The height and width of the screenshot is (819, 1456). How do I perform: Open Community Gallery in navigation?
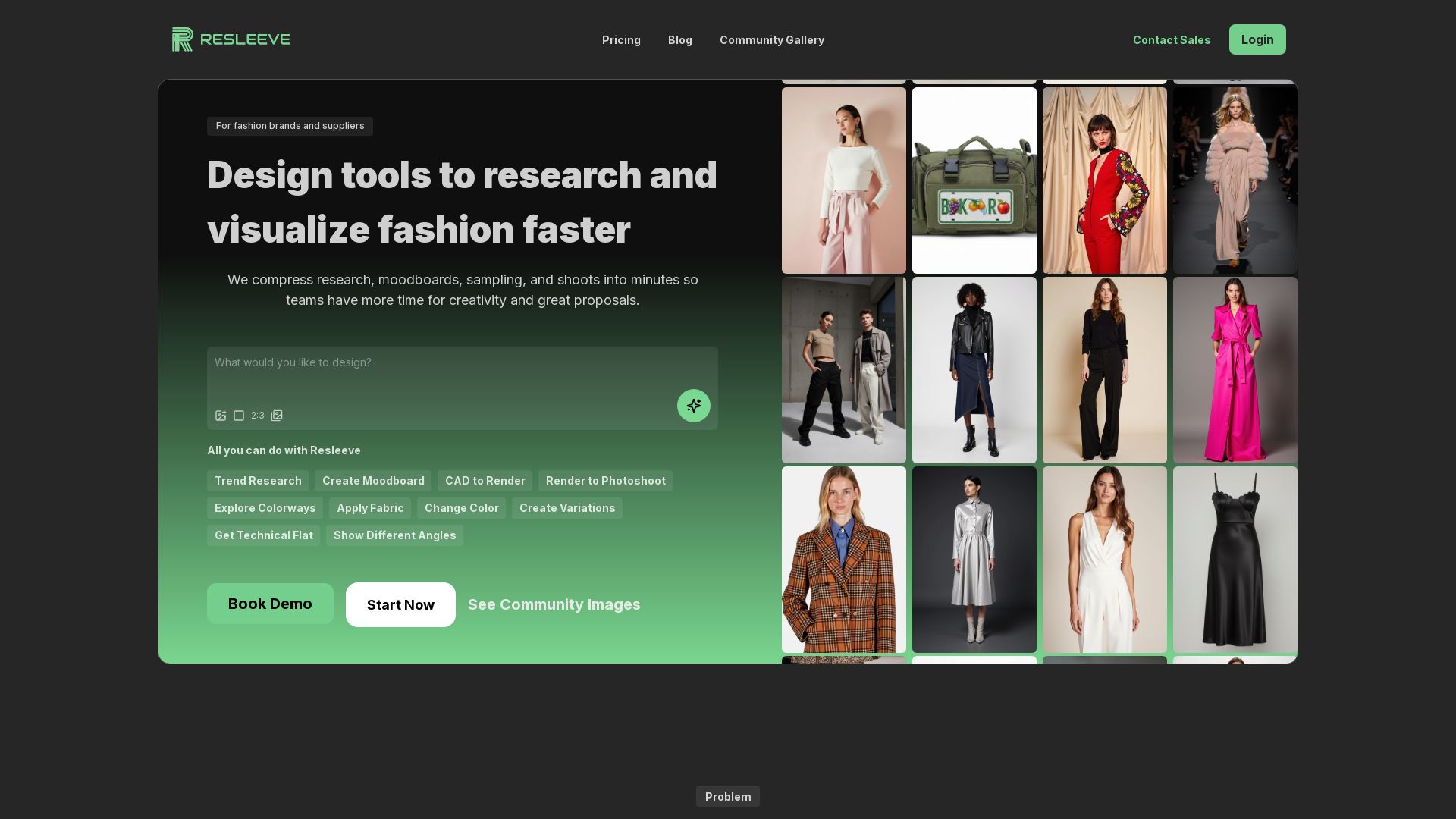pyautogui.click(x=771, y=40)
